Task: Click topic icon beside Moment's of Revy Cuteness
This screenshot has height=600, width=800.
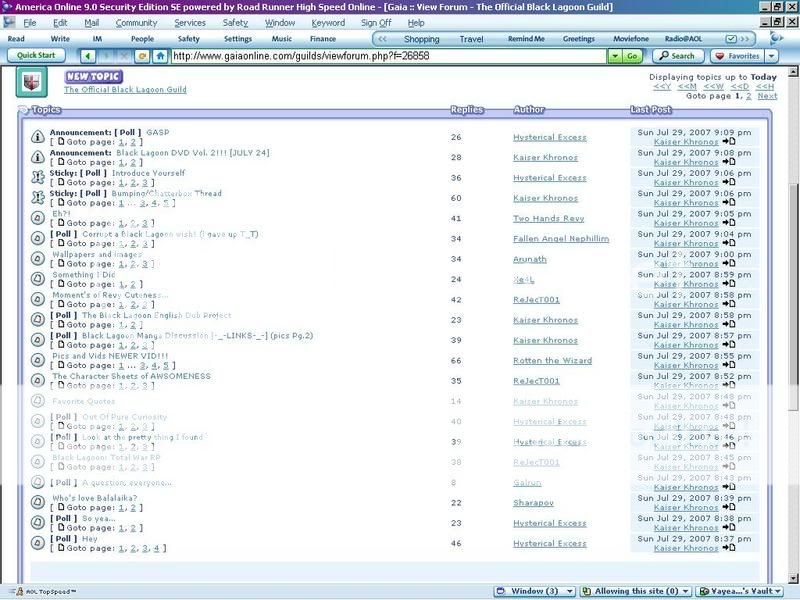Action: pyautogui.click(x=38, y=299)
